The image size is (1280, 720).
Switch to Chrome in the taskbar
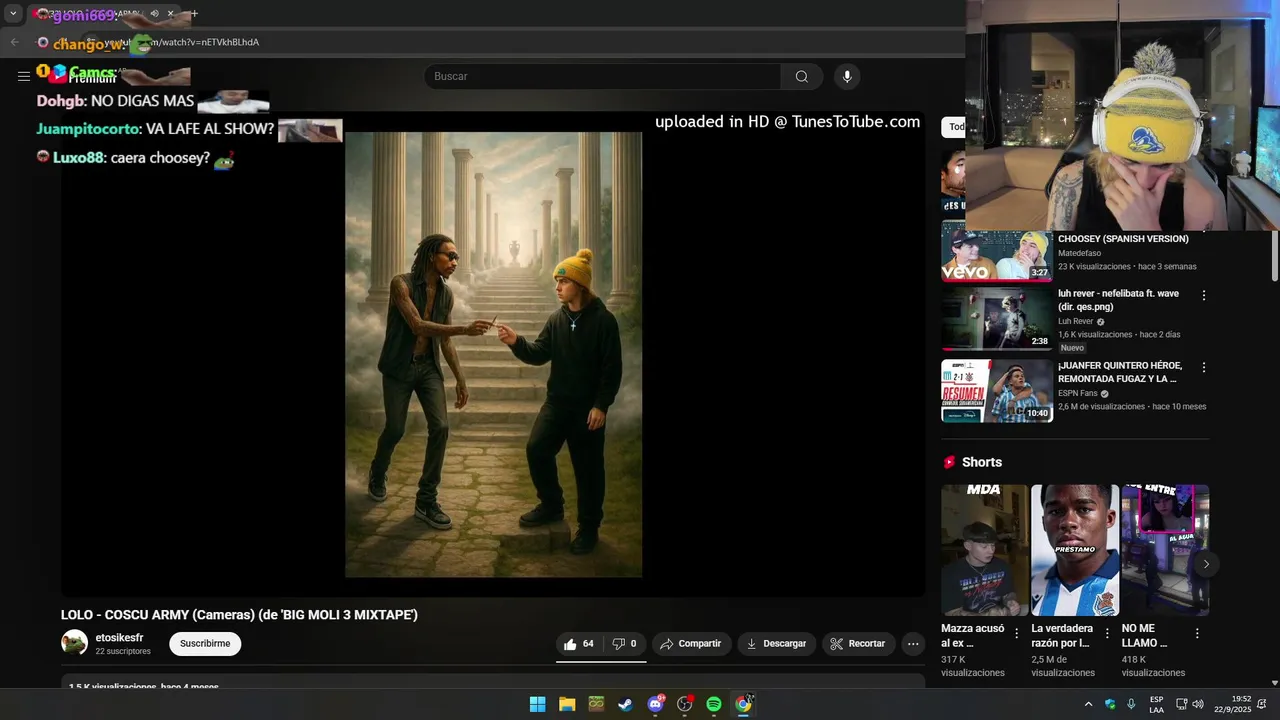coord(743,704)
